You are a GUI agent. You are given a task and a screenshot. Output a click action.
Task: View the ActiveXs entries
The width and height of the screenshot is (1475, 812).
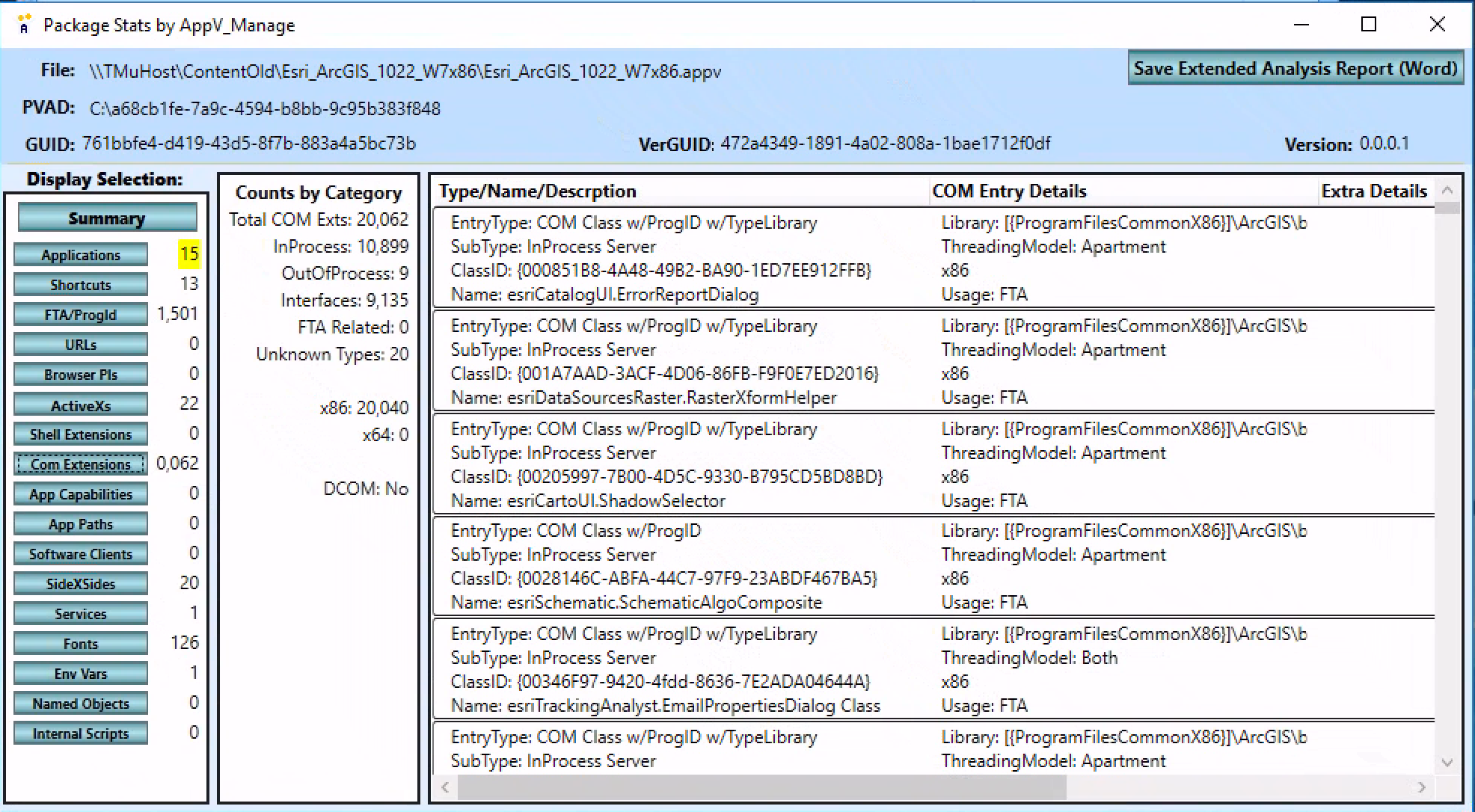[81, 405]
